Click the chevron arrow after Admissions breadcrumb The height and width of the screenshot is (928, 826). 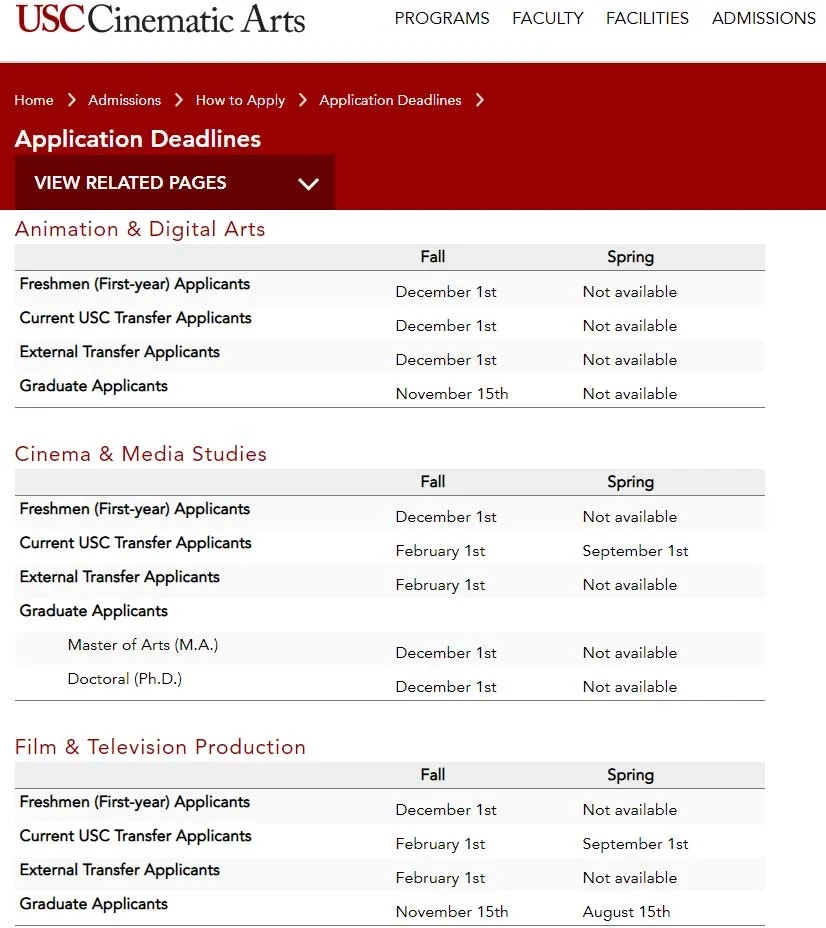click(x=179, y=100)
